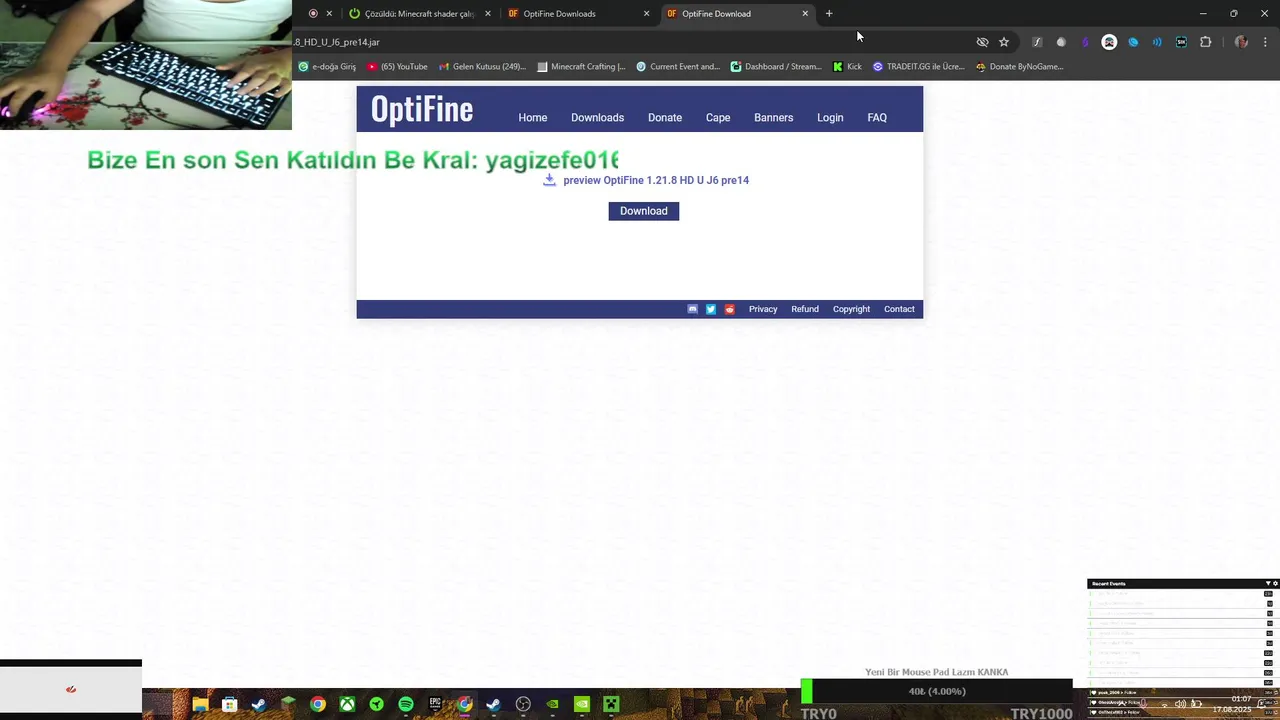This screenshot has width=1280, height=720.
Task: Open the Current Event and... bookmark
Action: pyautogui.click(x=678, y=67)
